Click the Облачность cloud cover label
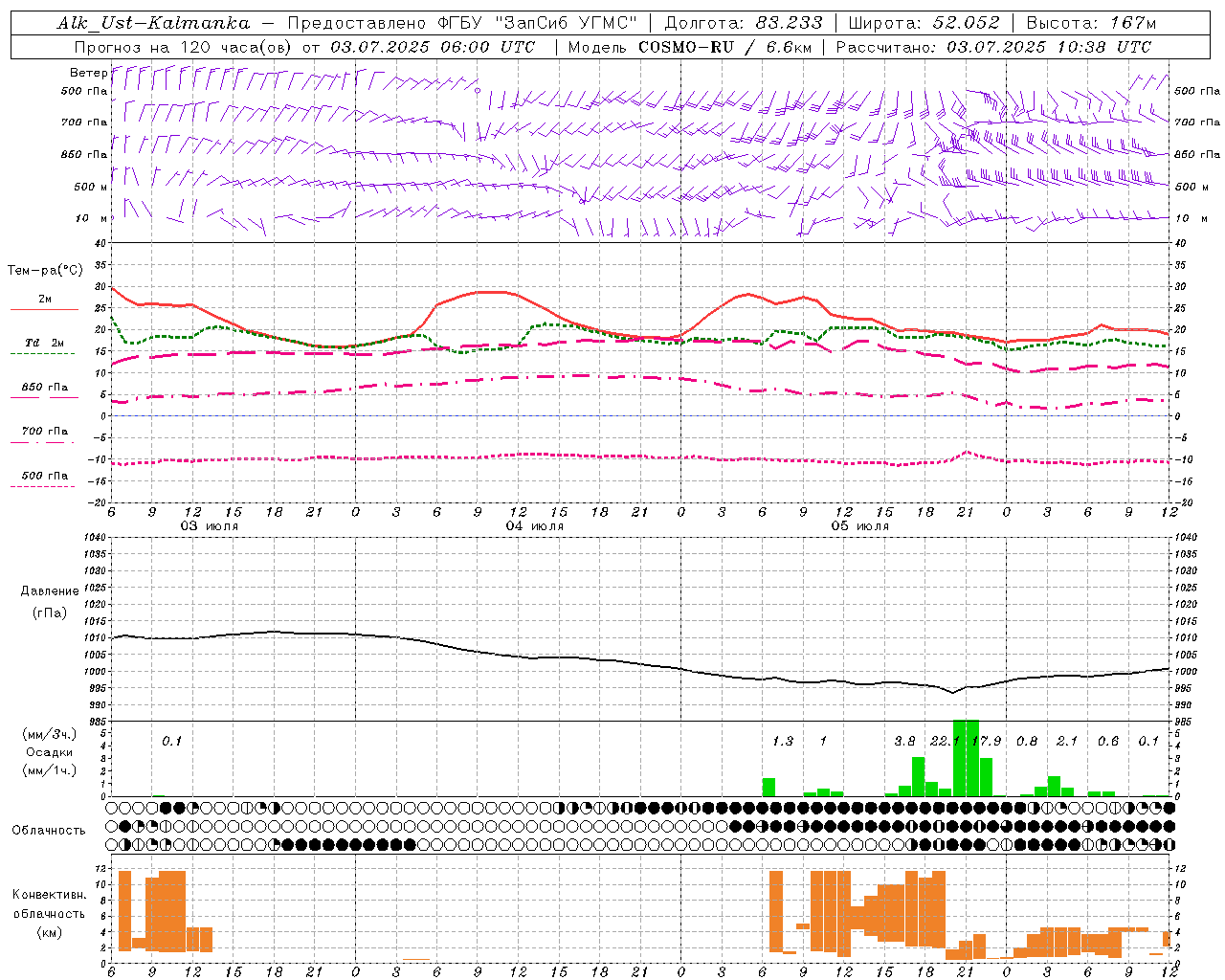The width and height of the screenshot is (1225, 980). (x=49, y=831)
